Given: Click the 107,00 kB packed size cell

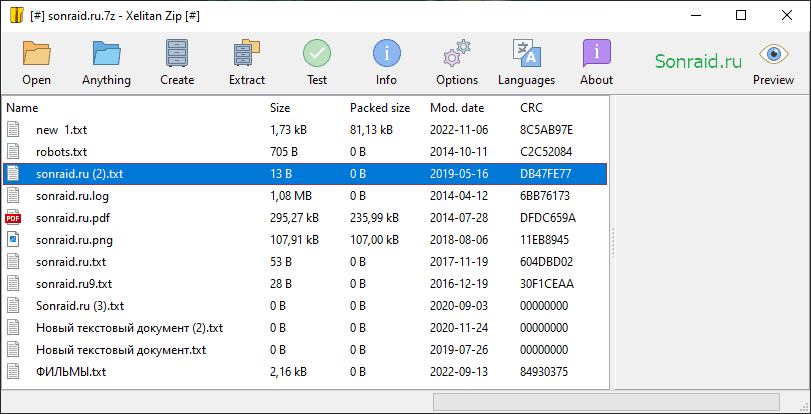Looking at the screenshot, I should click(374, 240).
